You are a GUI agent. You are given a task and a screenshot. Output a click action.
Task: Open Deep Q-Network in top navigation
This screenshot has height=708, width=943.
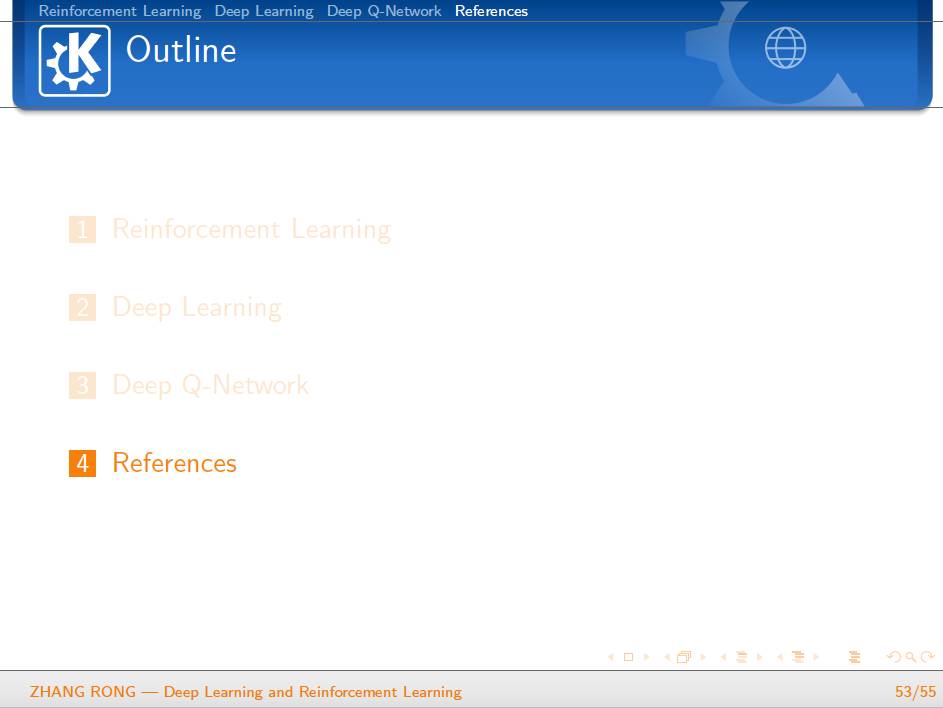(x=384, y=11)
